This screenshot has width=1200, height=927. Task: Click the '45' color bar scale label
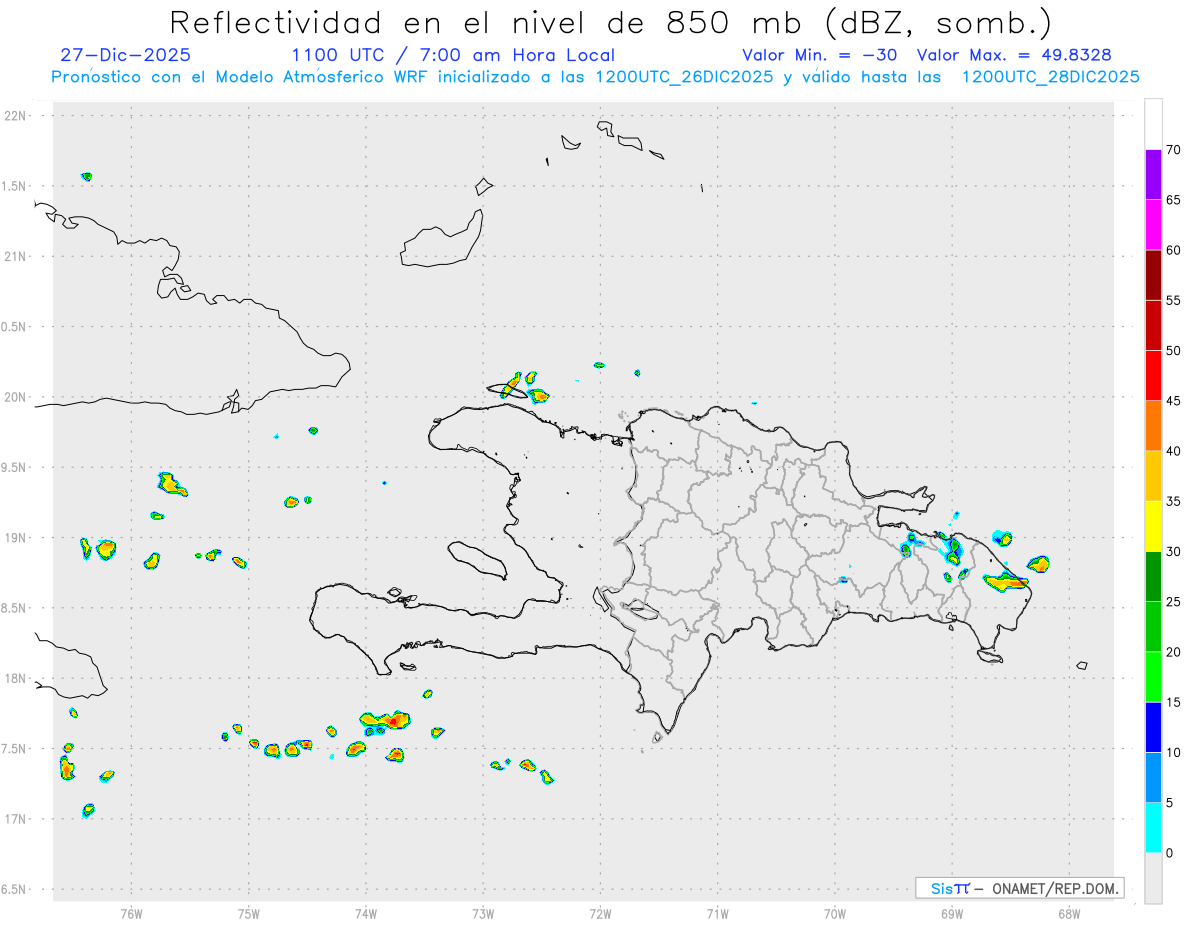1174,401
